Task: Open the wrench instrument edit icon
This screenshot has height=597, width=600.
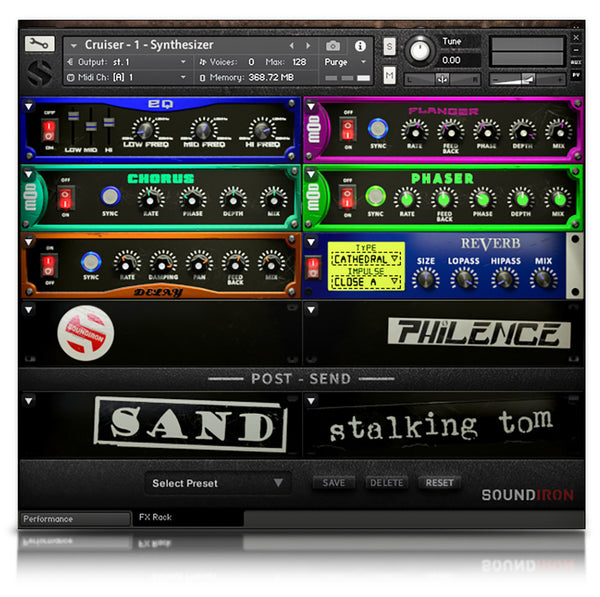Action: pyautogui.click(x=39, y=44)
